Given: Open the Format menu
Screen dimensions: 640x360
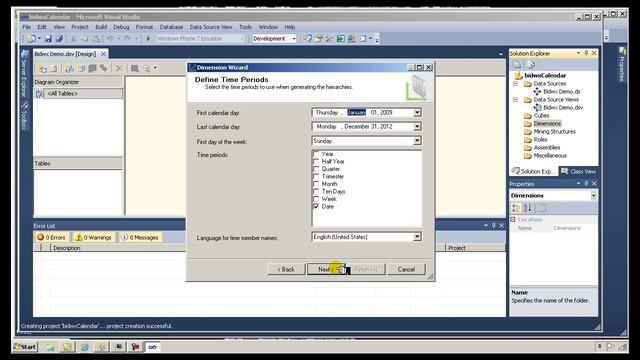Looking at the screenshot, I should tap(144, 27).
